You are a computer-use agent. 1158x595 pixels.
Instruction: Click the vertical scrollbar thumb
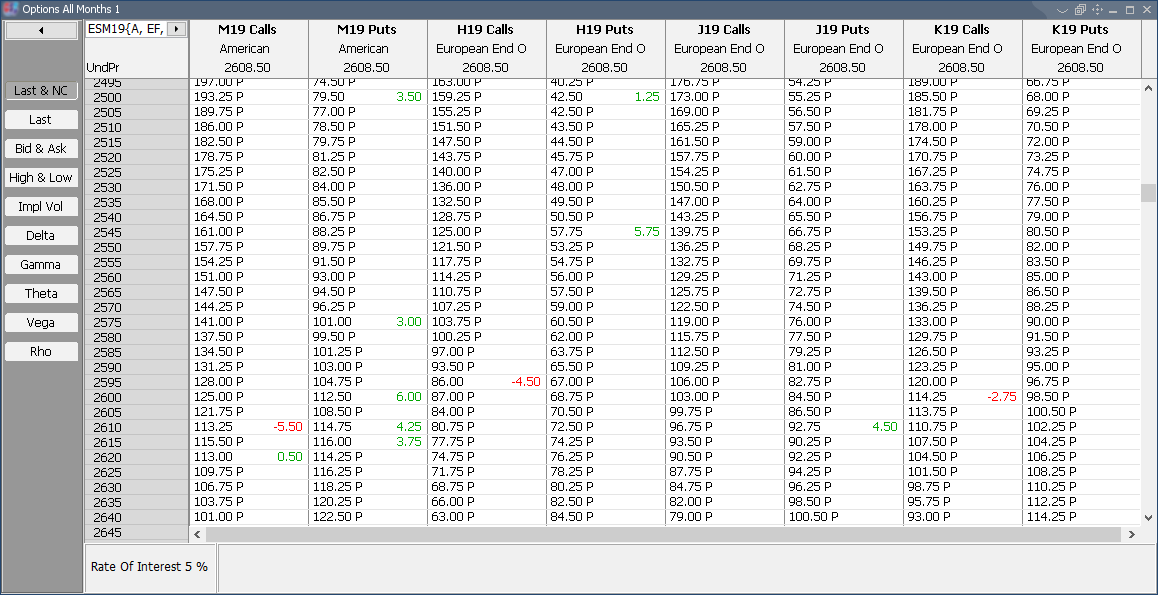click(x=1148, y=193)
